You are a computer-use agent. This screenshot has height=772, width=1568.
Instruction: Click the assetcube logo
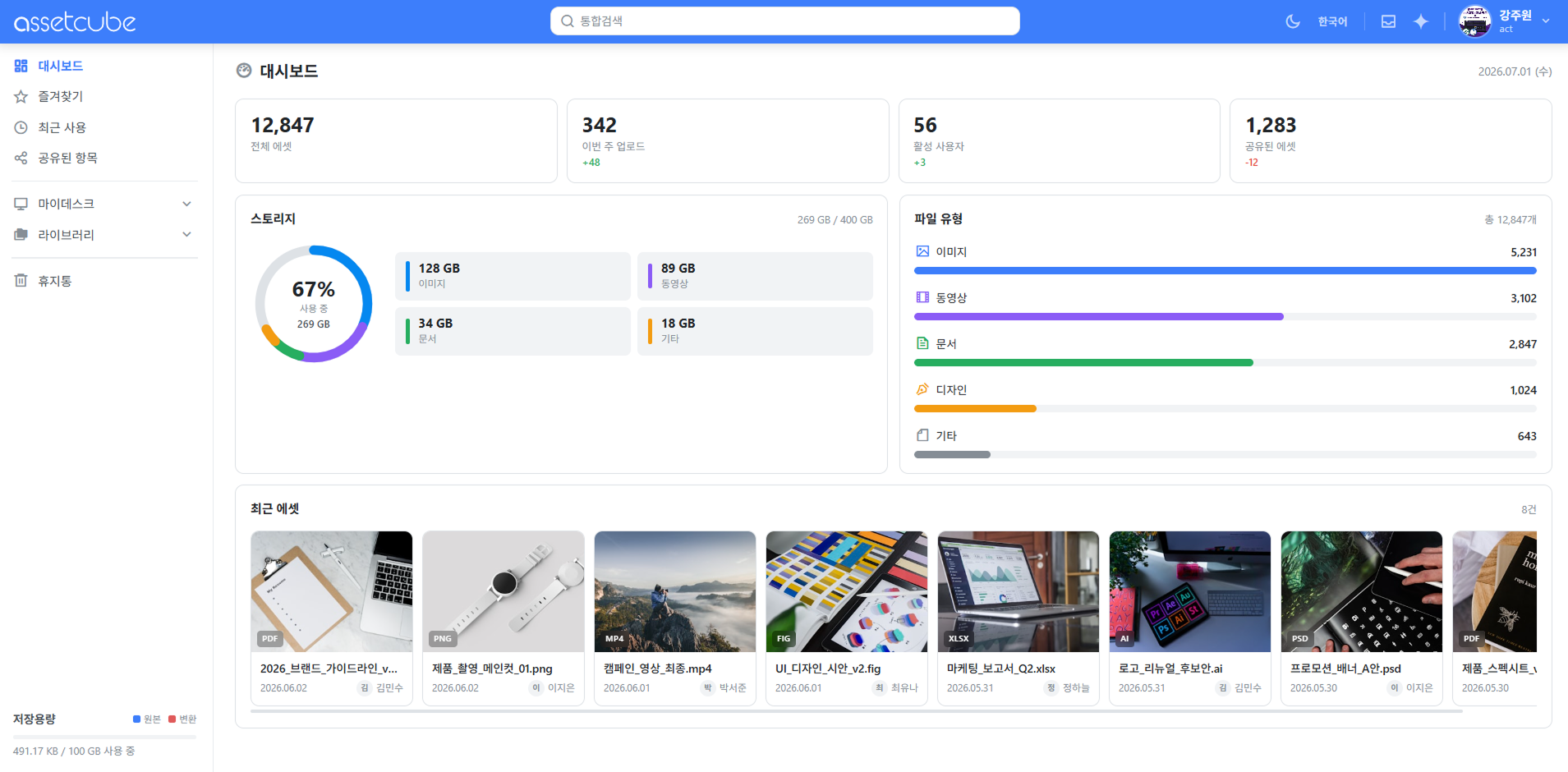pyautogui.click(x=75, y=21)
